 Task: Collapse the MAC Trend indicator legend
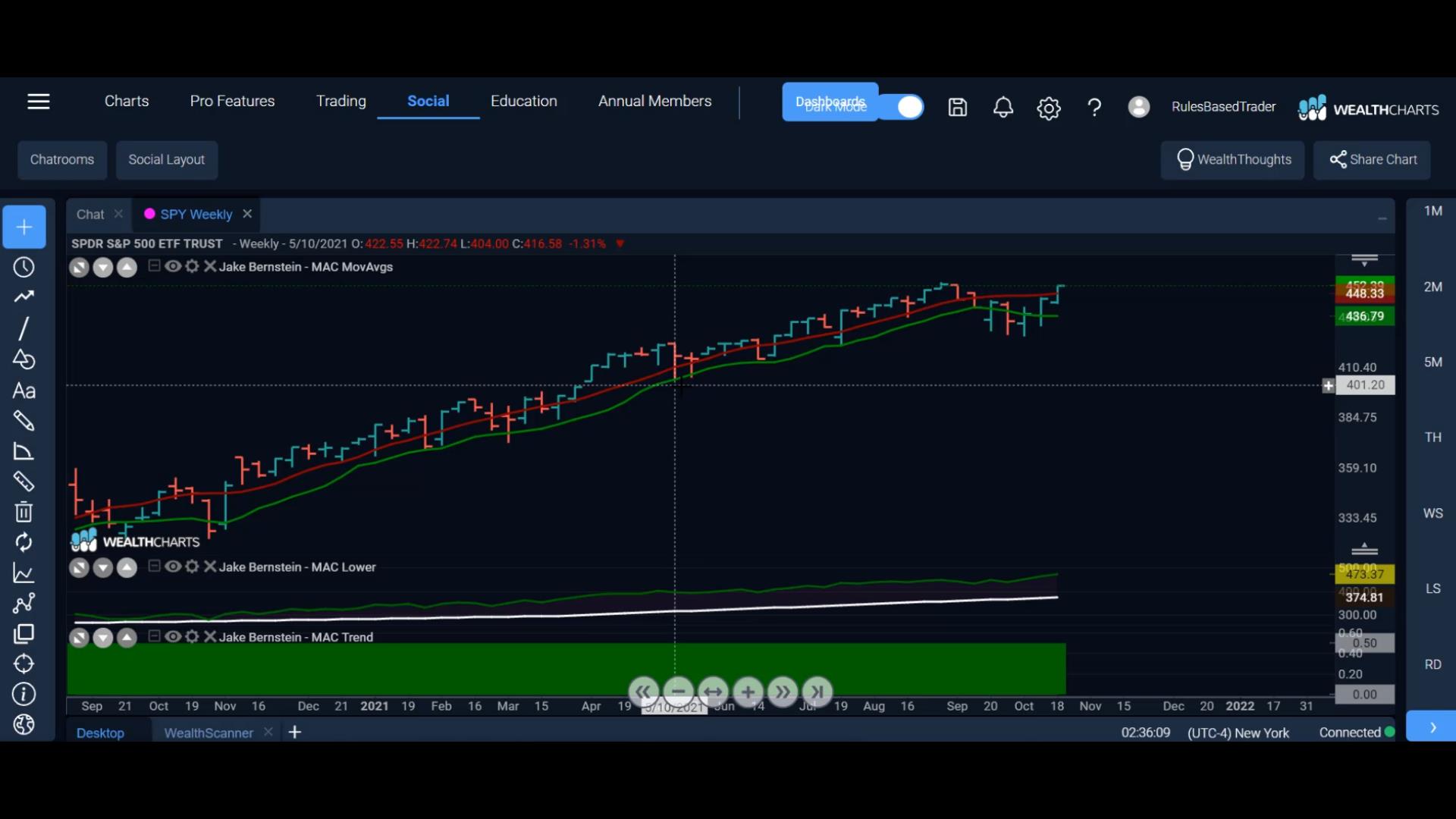point(154,635)
